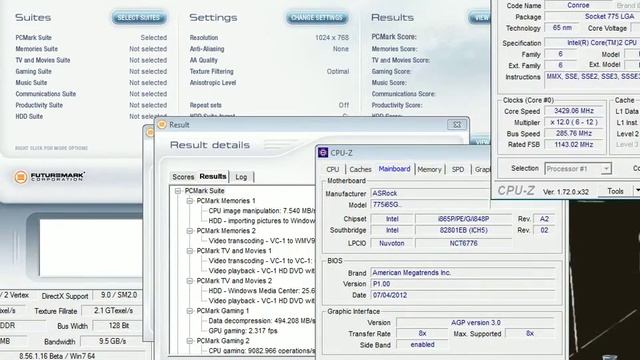Collapse the PCMark Memories 2 node
The image size is (640, 360).
pos(190,231)
